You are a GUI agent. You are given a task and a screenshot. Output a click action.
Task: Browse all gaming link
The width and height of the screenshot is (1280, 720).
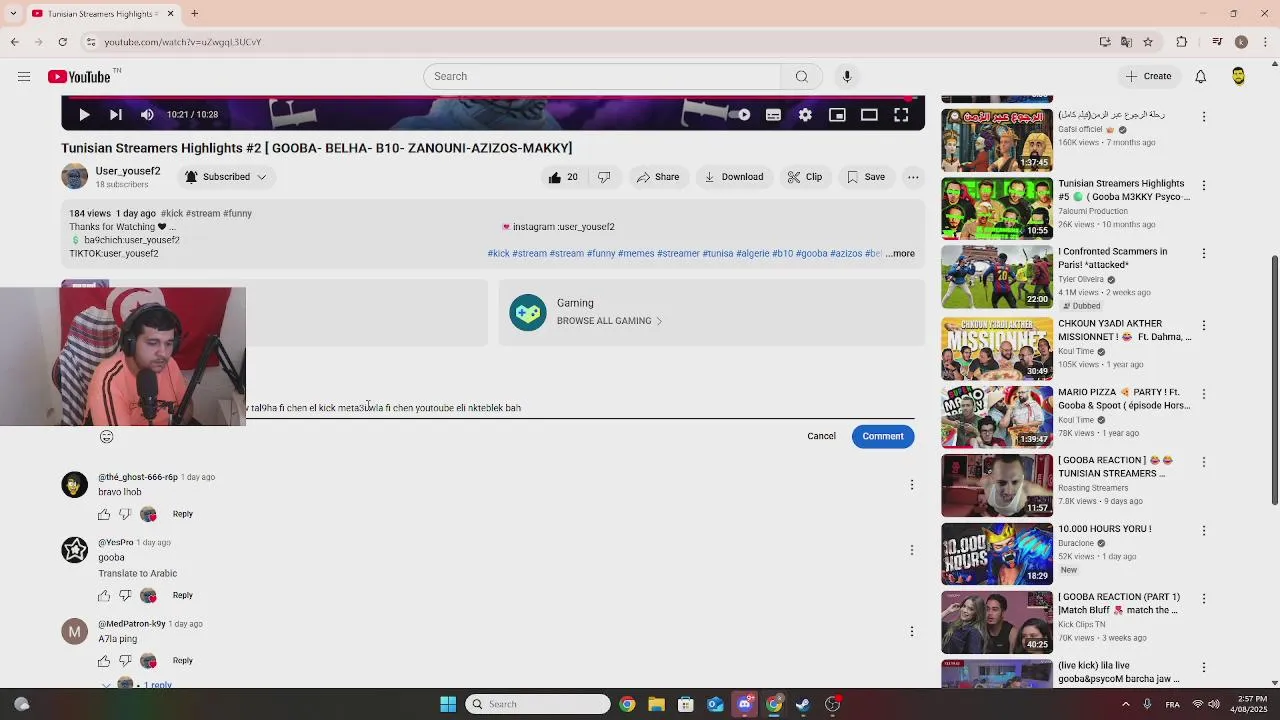coord(609,321)
